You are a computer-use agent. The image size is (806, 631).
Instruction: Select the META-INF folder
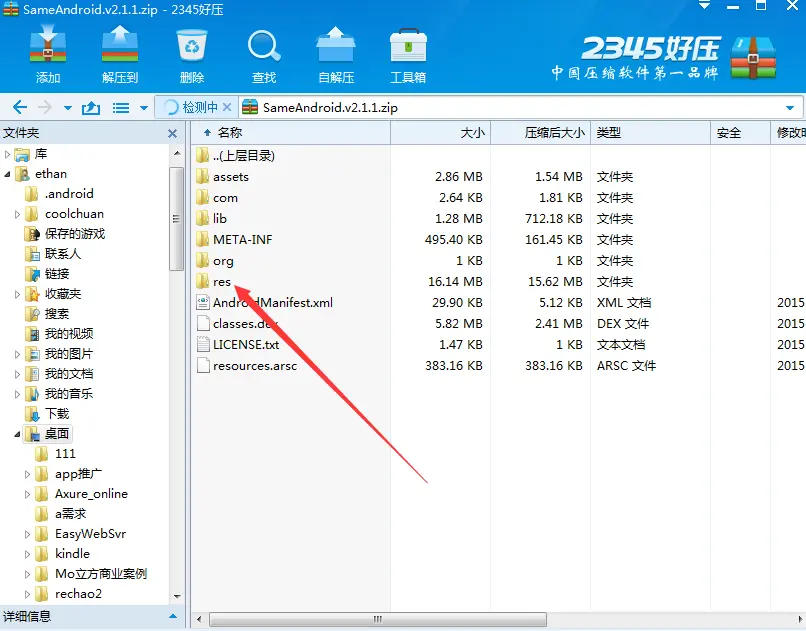(234, 240)
